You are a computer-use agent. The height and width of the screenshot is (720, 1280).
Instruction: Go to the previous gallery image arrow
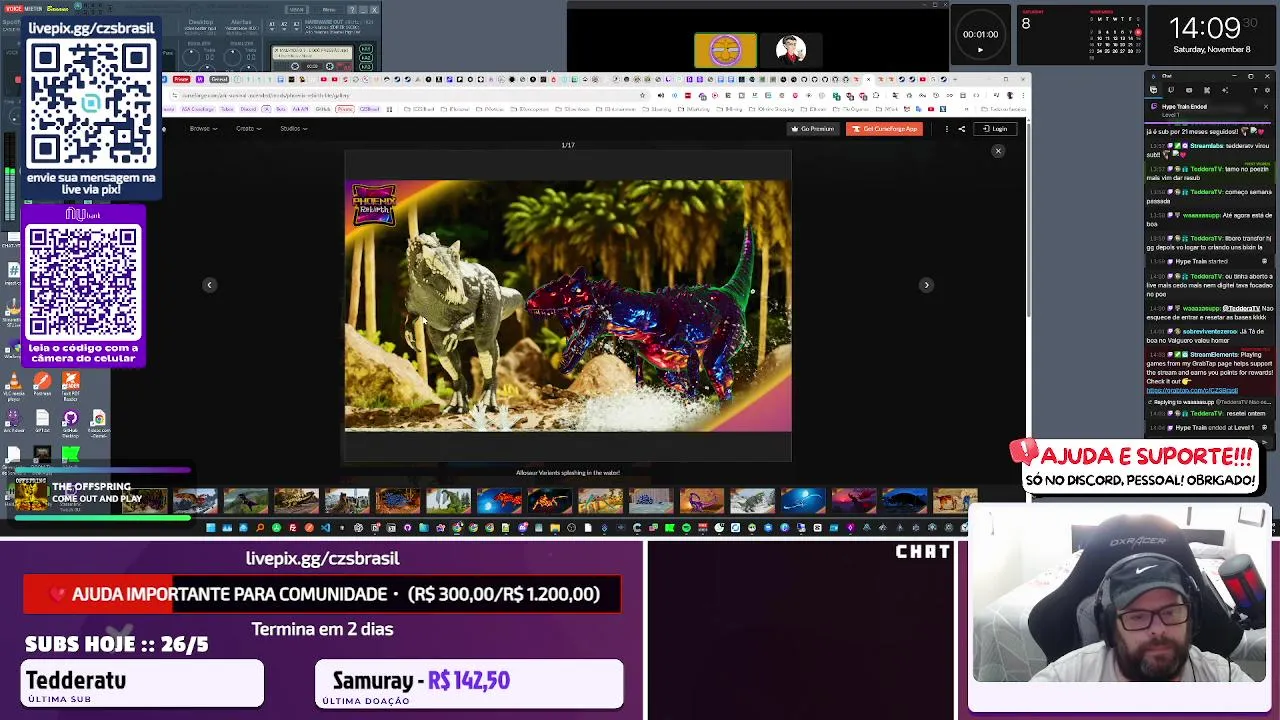(x=210, y=285)
